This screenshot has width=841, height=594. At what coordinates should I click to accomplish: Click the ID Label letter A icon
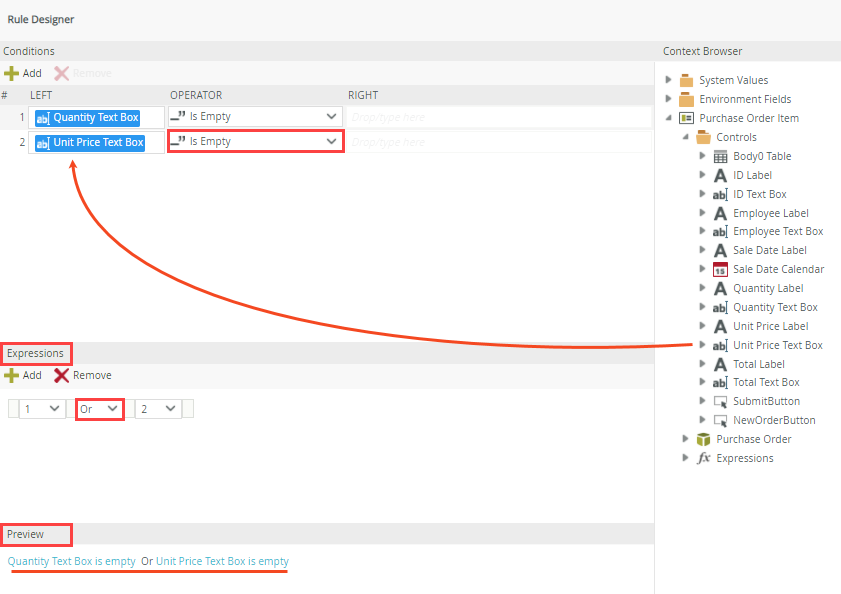[x=720, y=175]
